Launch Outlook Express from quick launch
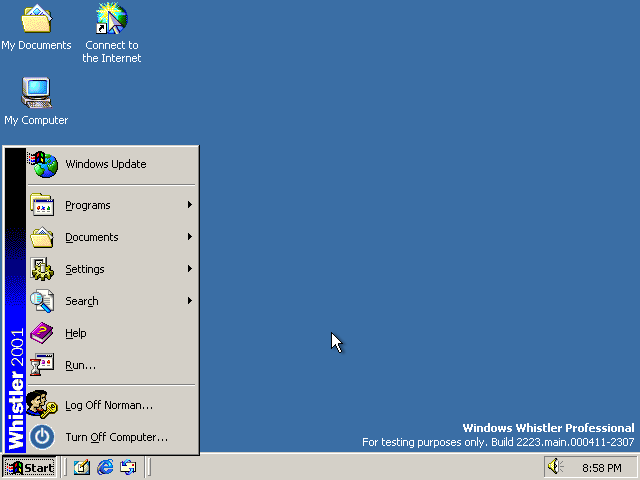 [127, 467]
